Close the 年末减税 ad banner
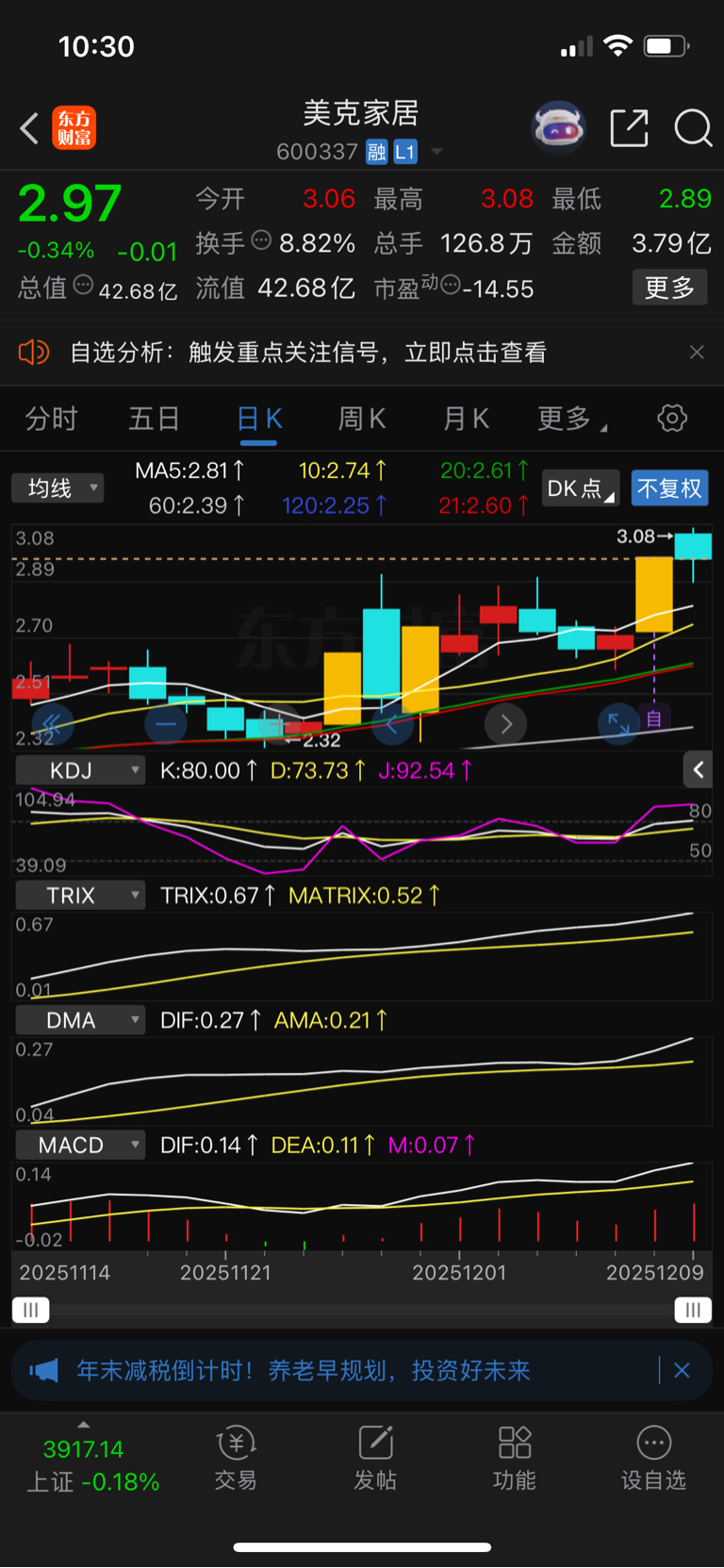Viewport: 724px width, 1568px height. tap(682, 1370)
